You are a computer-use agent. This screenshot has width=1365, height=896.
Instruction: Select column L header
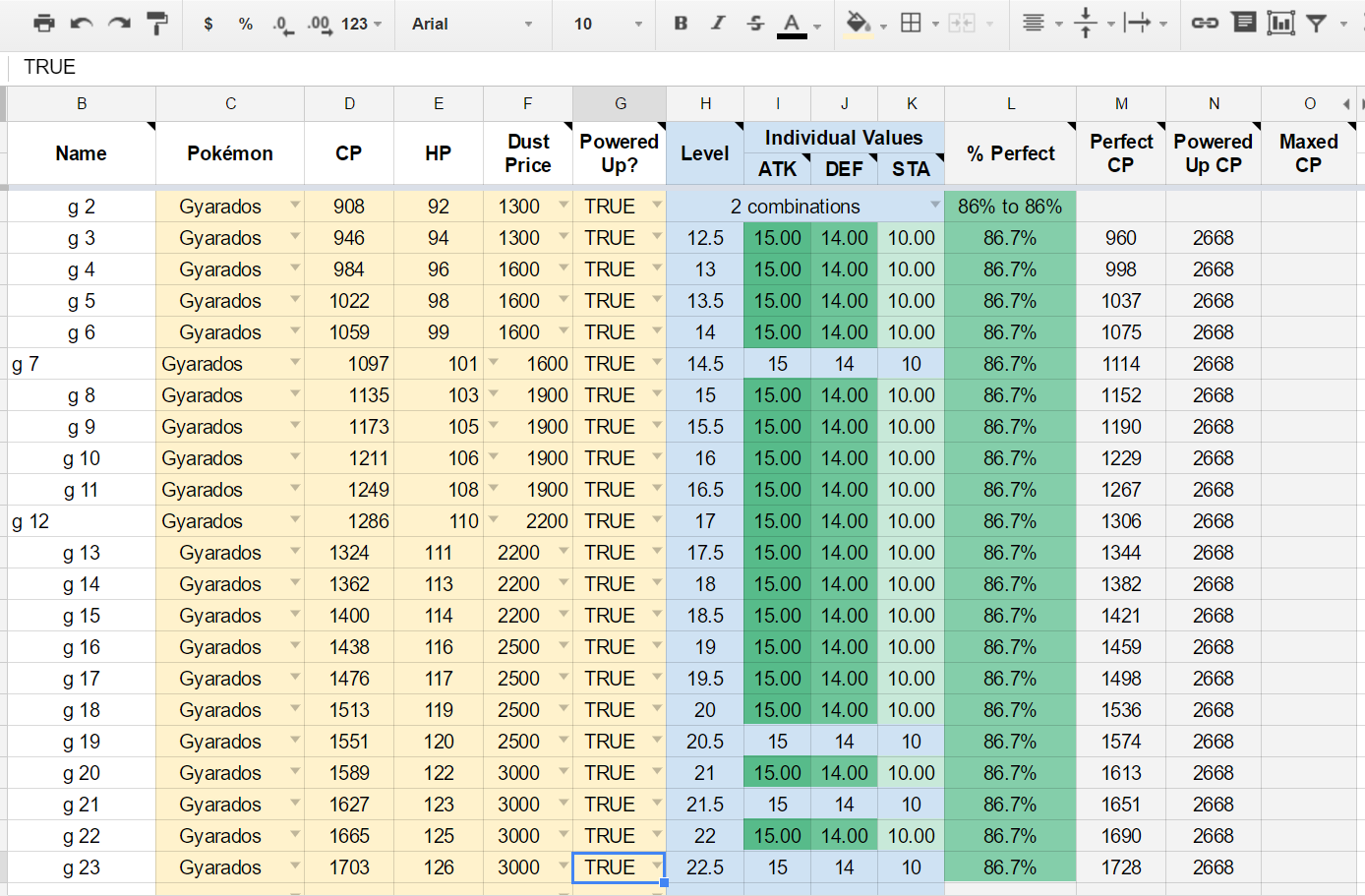tap(1010, 103)
